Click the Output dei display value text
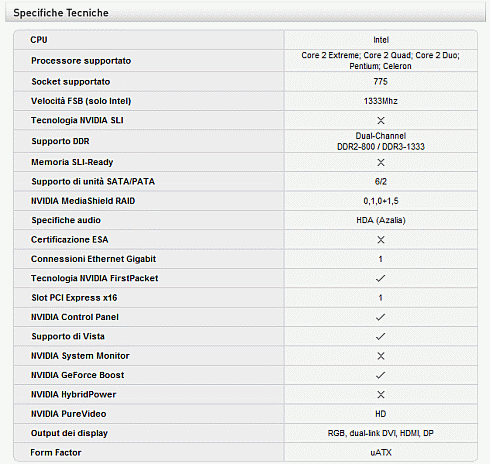 381,433
